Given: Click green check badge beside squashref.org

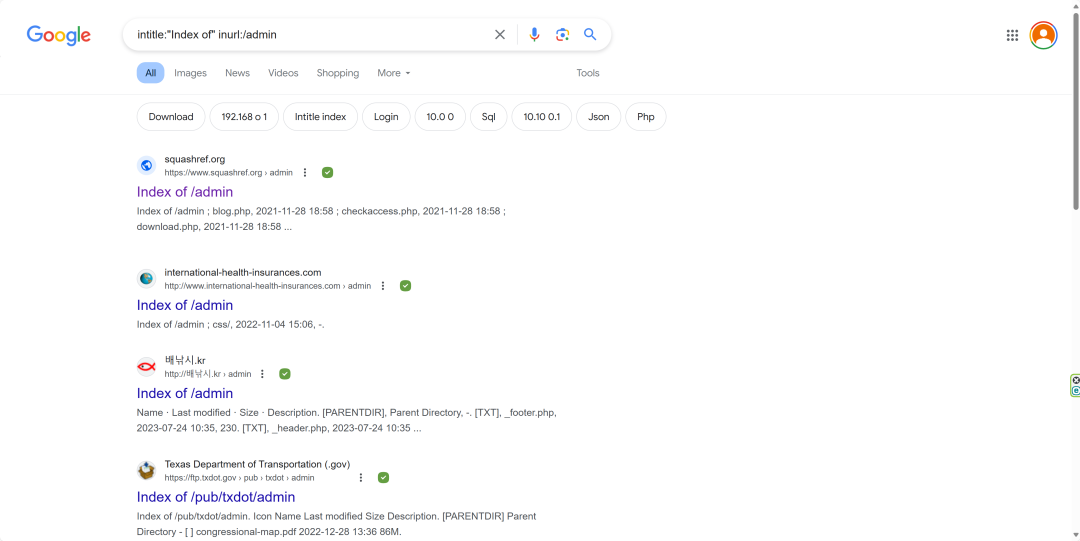Looking at the screenshot, I should pyautogui.click(x=328, y=172).
